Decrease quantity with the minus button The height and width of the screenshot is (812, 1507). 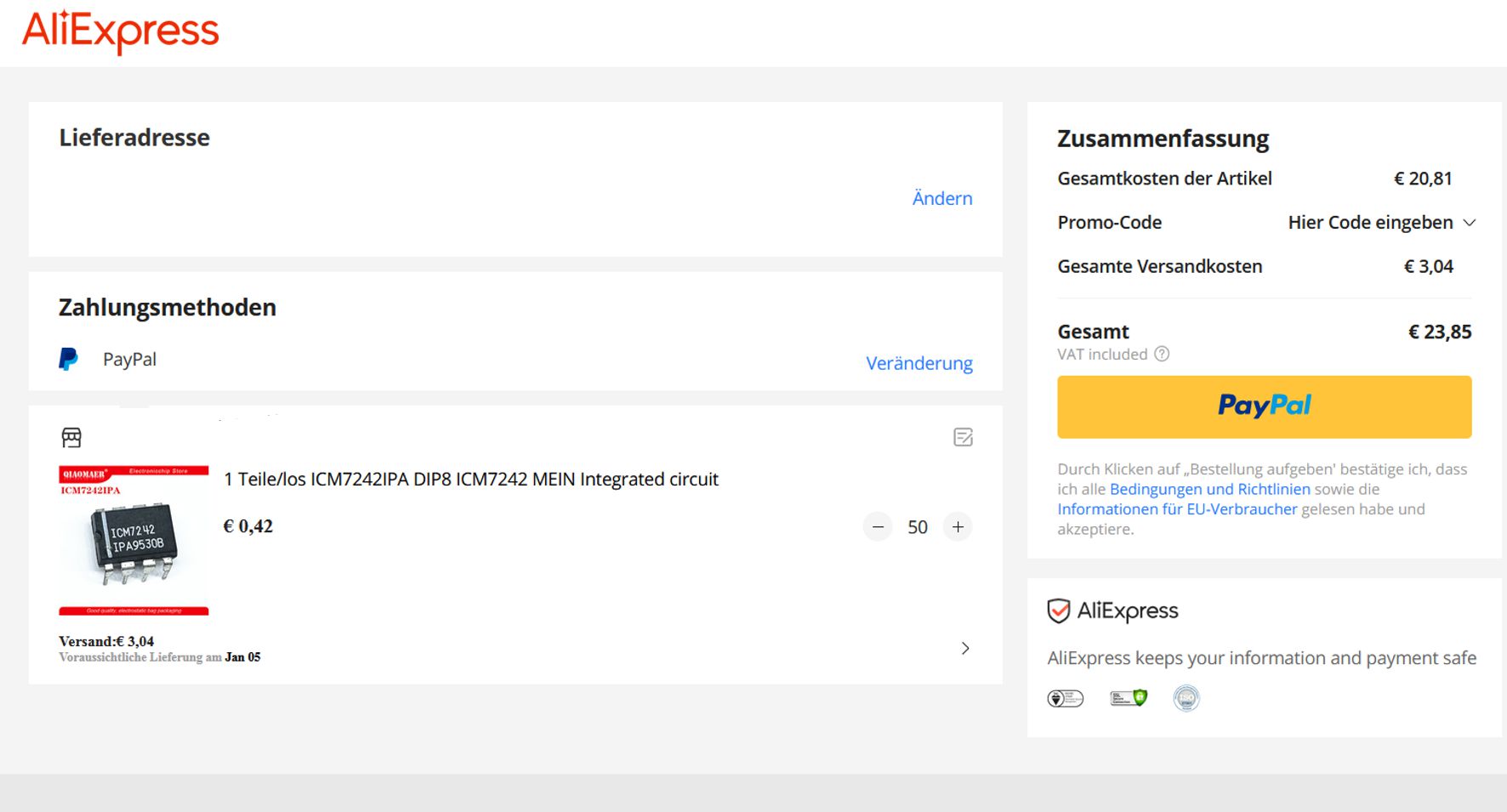click(x=878, y=527)
